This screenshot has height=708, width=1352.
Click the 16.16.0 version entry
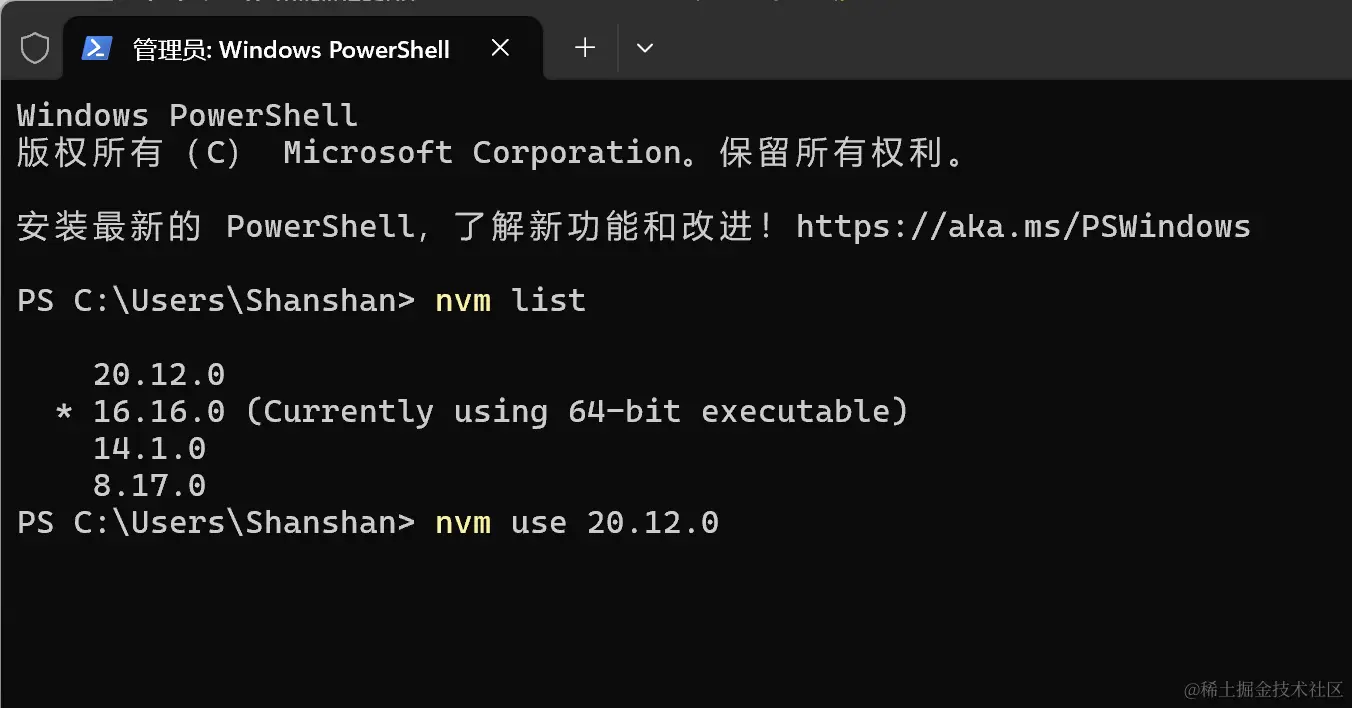[159, 412]
